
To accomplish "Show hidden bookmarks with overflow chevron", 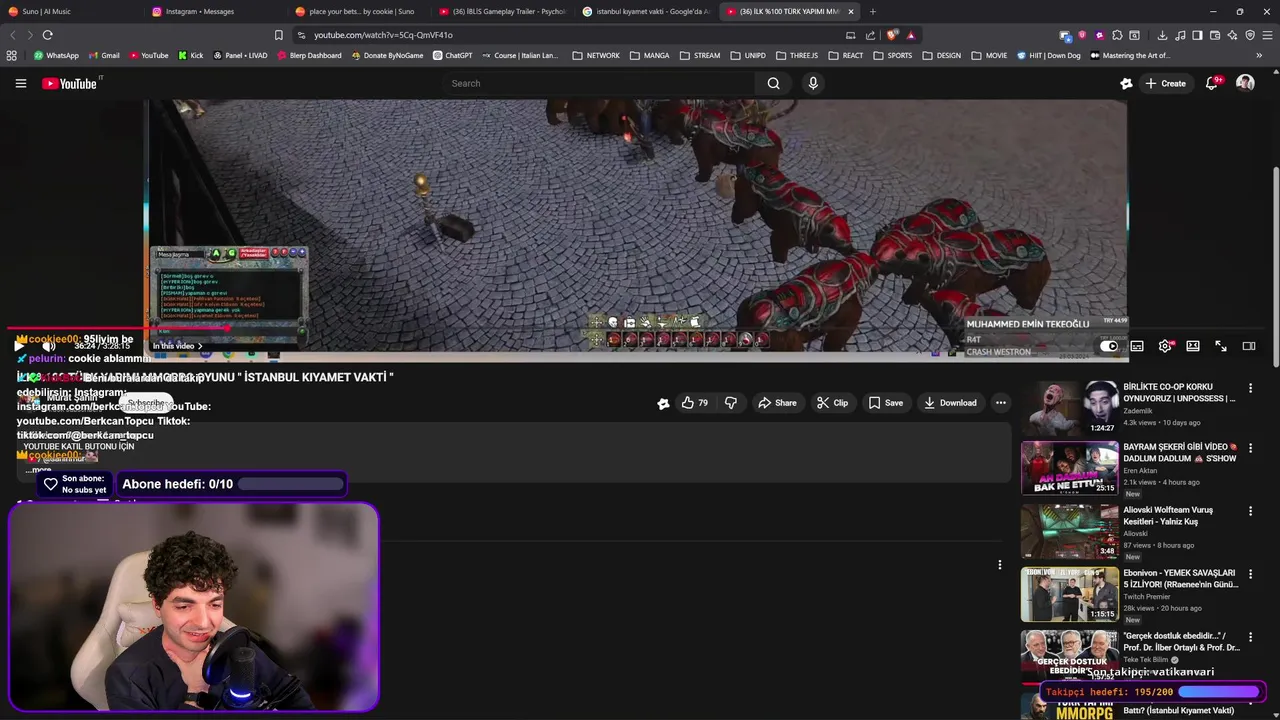I will [1261, 56].
